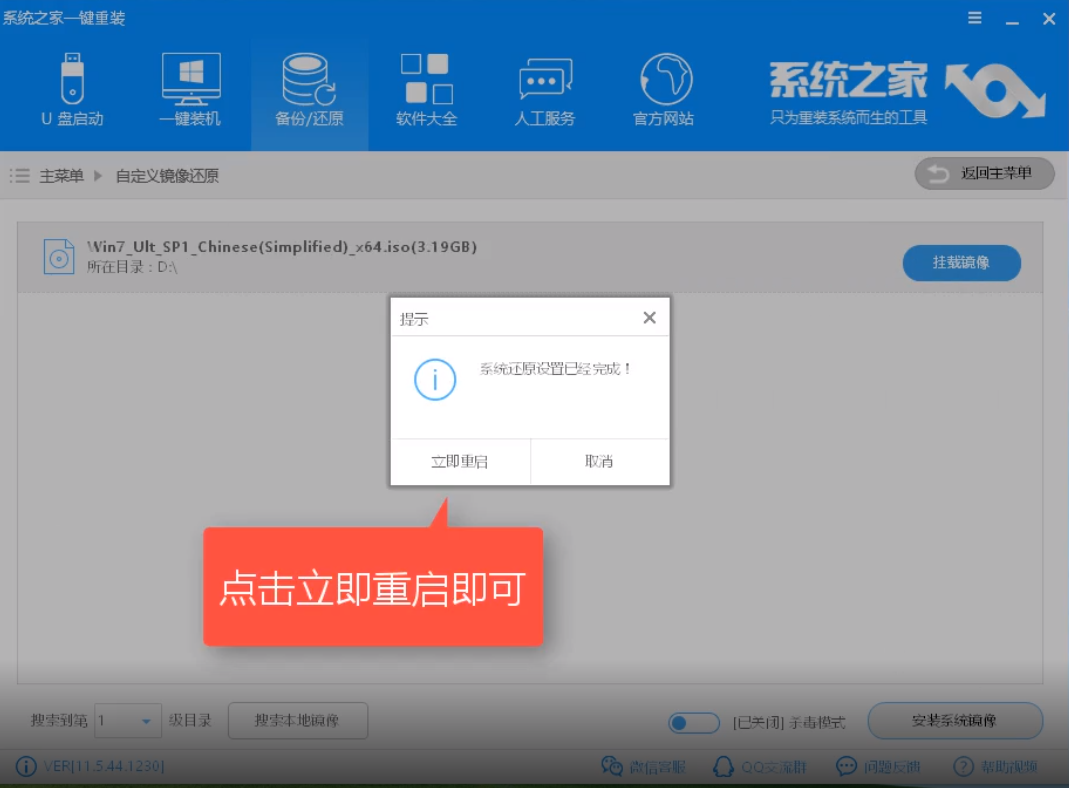Open the hamburger menu at top right

[x=974, y=18]
